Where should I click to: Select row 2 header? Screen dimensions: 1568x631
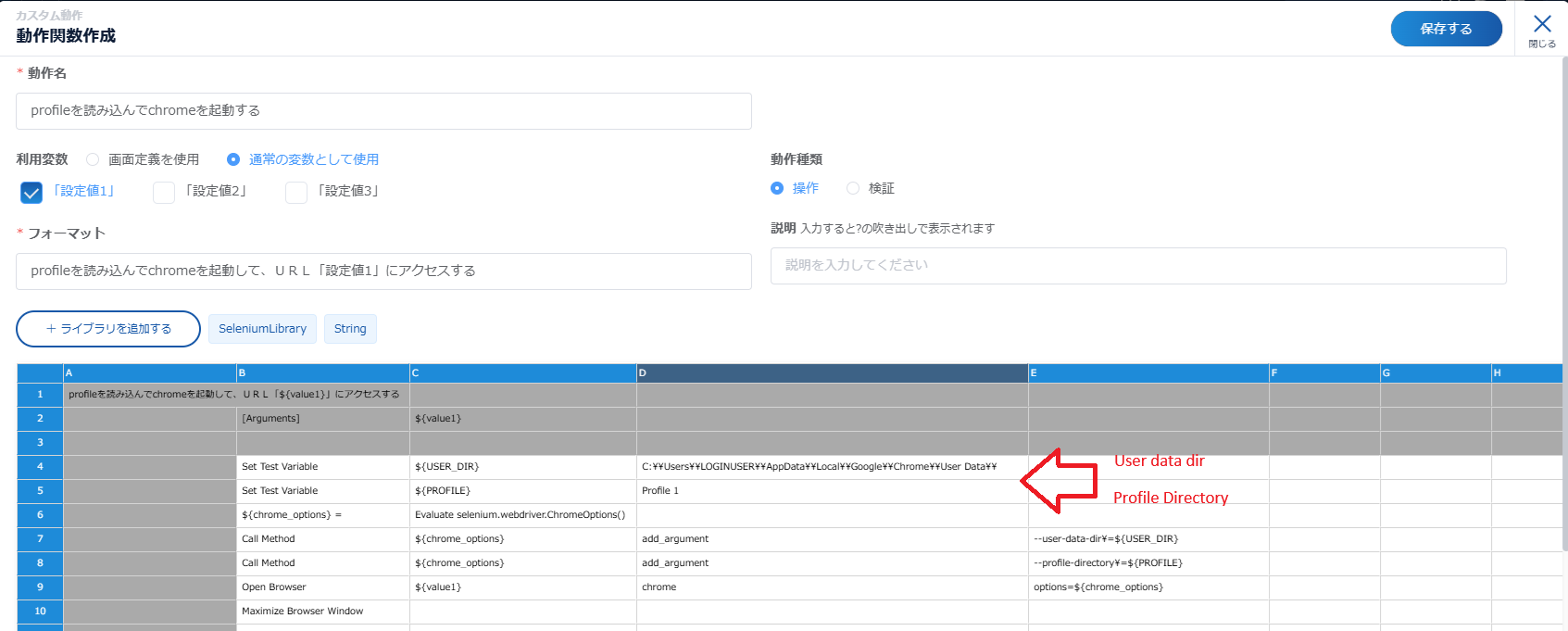pos(40,419)
